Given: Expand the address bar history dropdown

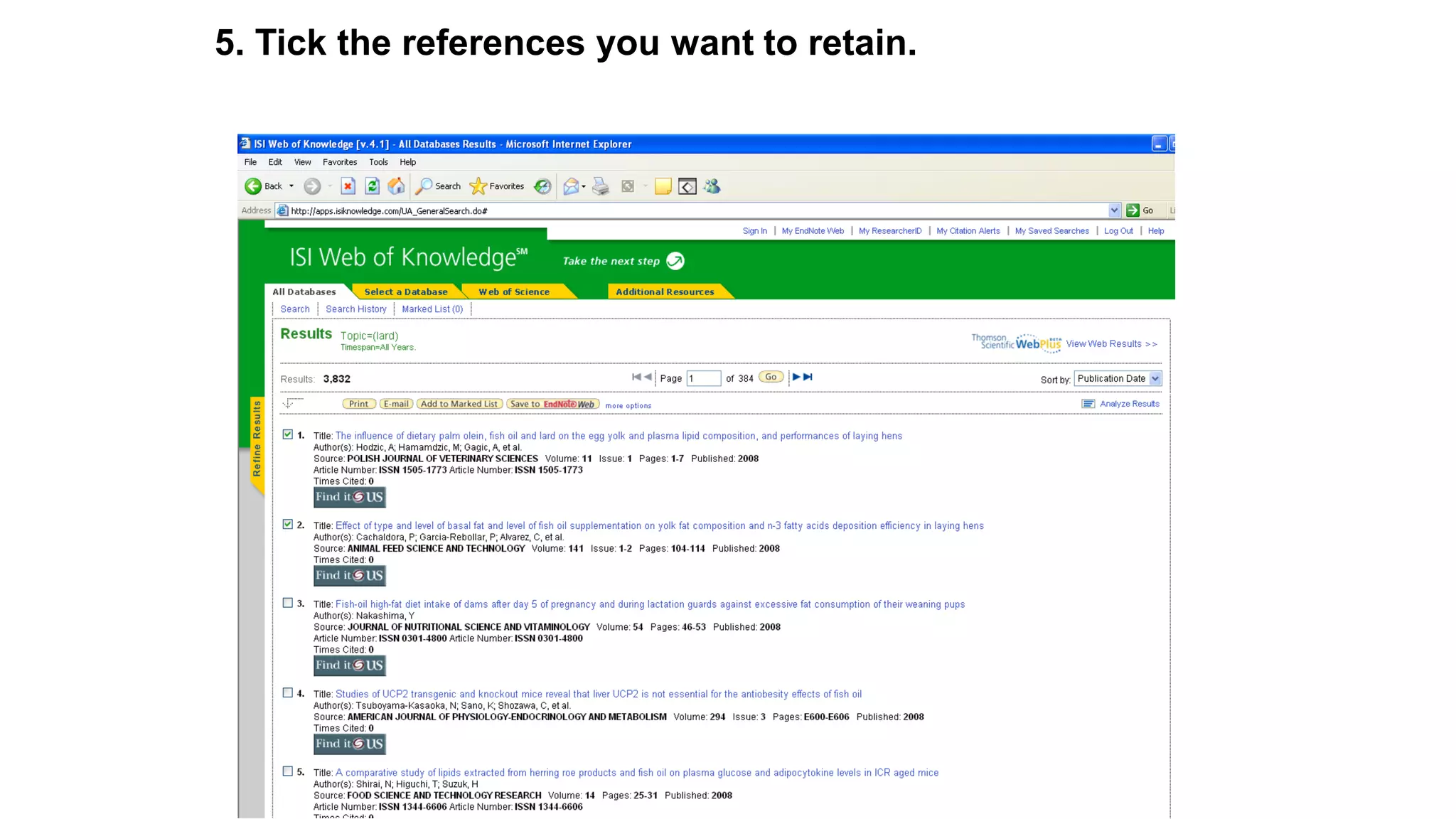Looking at the screenshot, I should pyautogui.click(x=1114, y=210).
